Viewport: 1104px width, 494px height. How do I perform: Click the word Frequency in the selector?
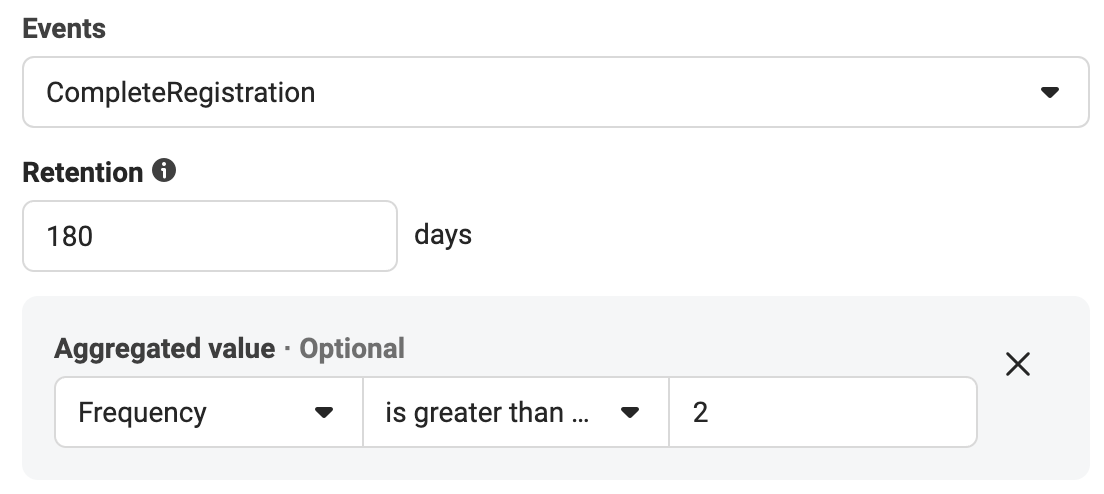[x=142, y=412]
